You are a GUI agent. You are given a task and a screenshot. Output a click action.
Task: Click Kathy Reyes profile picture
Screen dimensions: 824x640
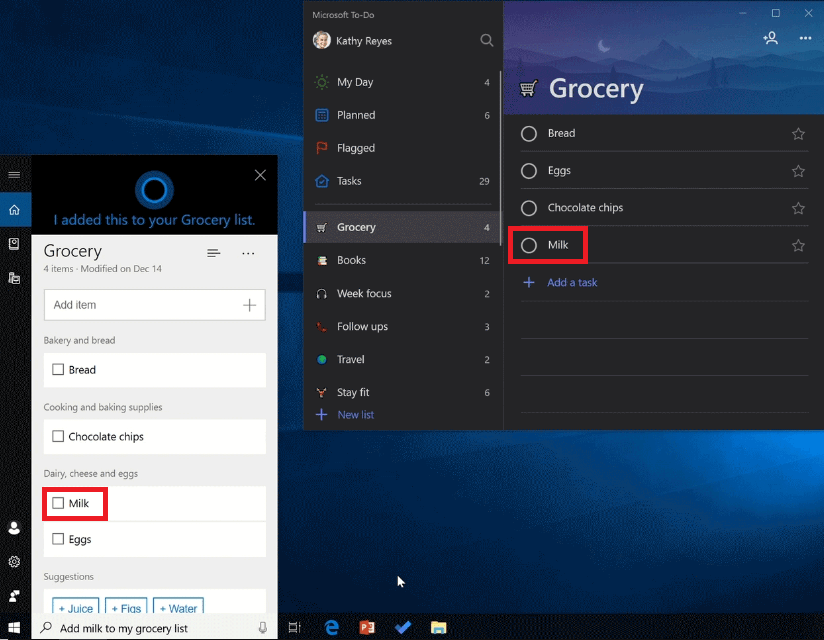point(321,40)
